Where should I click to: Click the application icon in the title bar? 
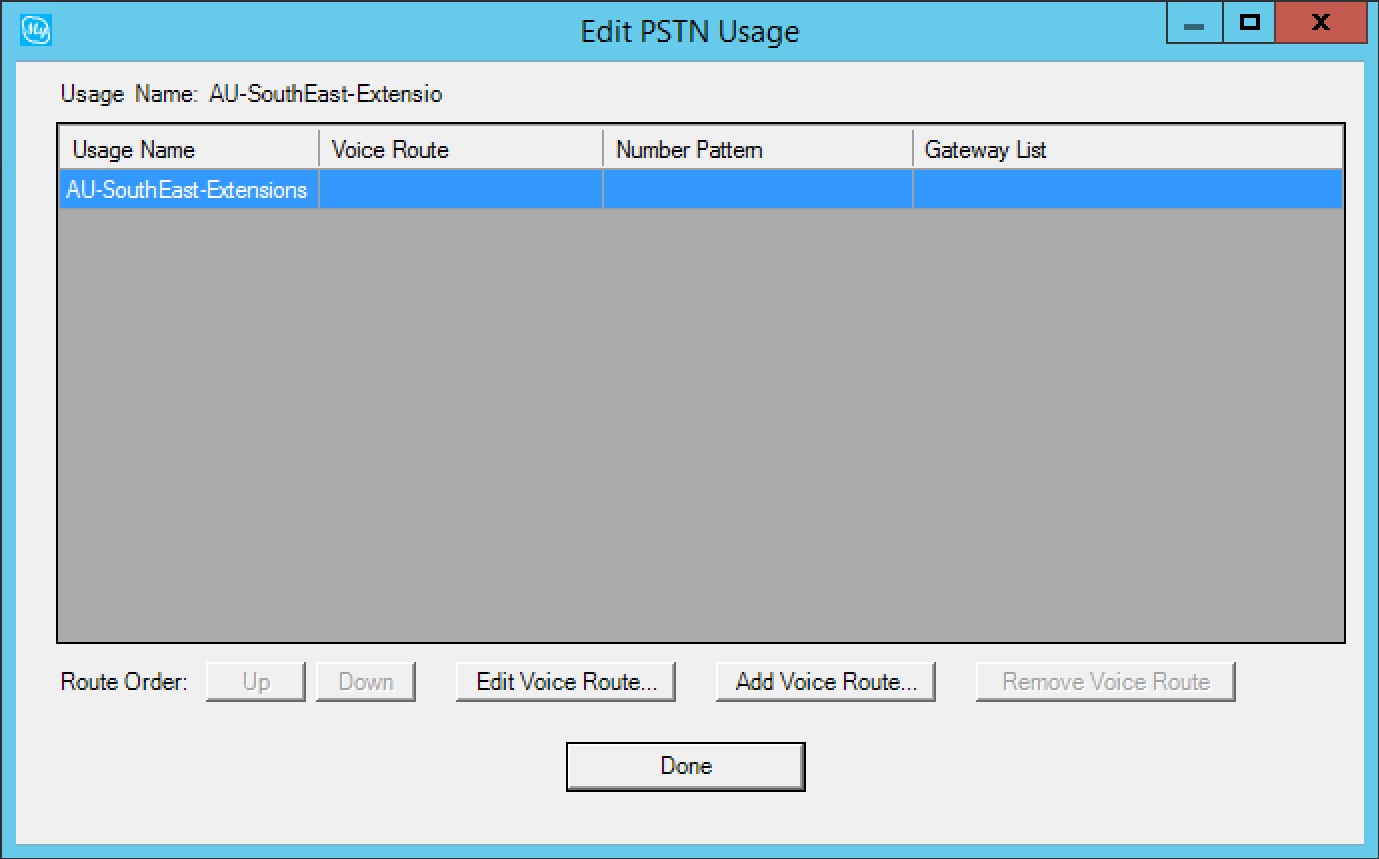tap(36, 31)
